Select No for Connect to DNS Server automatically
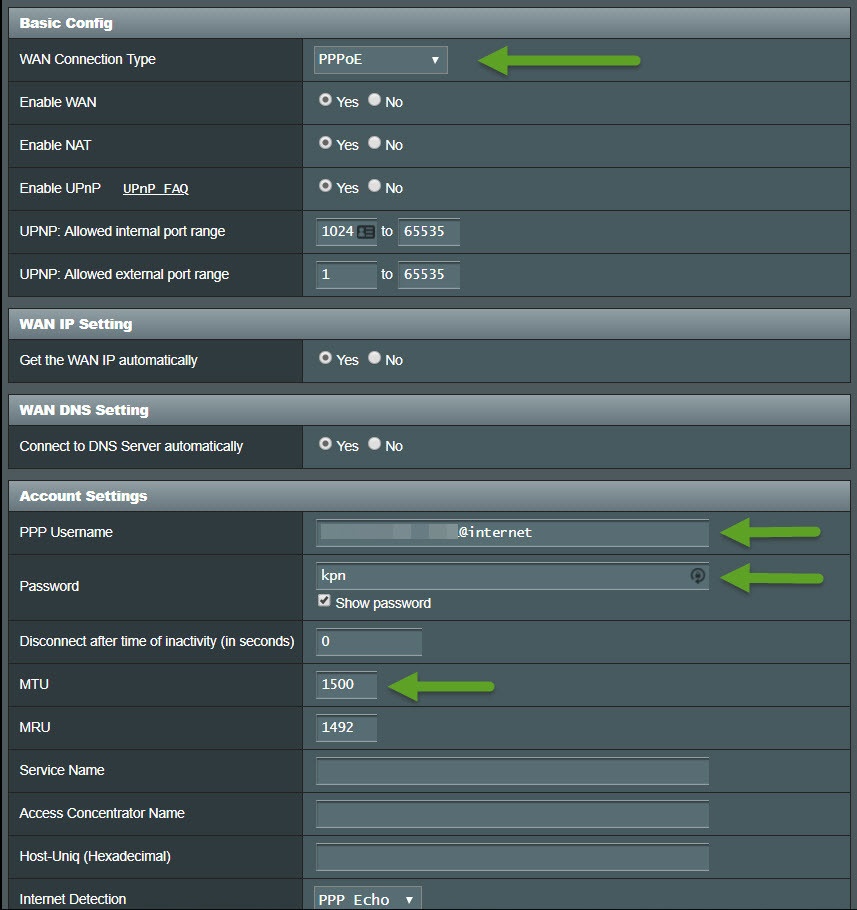Screen dimensions: 857x910 pyautogui.click(x=375, y=445)
